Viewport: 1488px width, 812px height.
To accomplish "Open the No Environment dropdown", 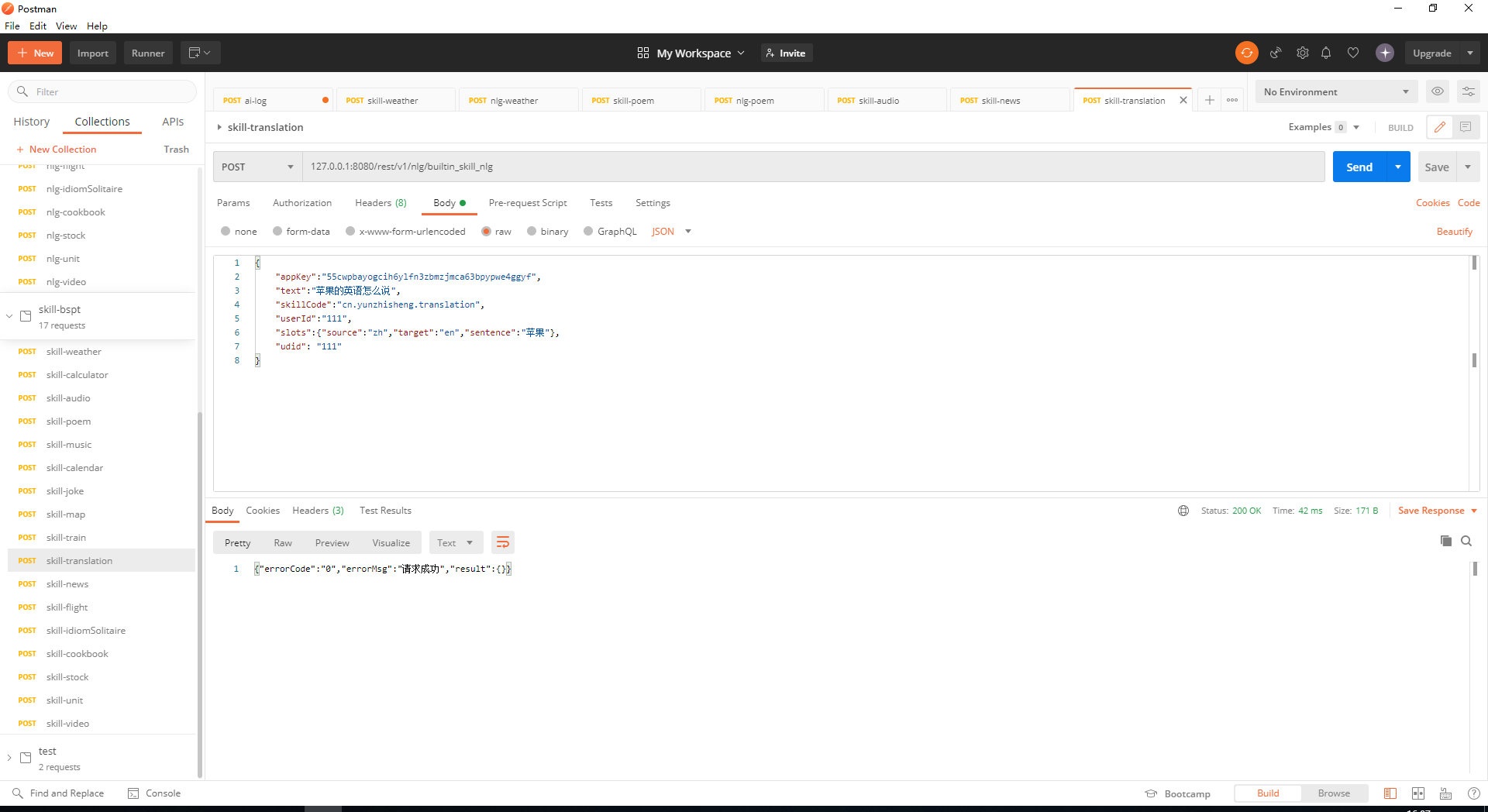I will [1336, 91].
